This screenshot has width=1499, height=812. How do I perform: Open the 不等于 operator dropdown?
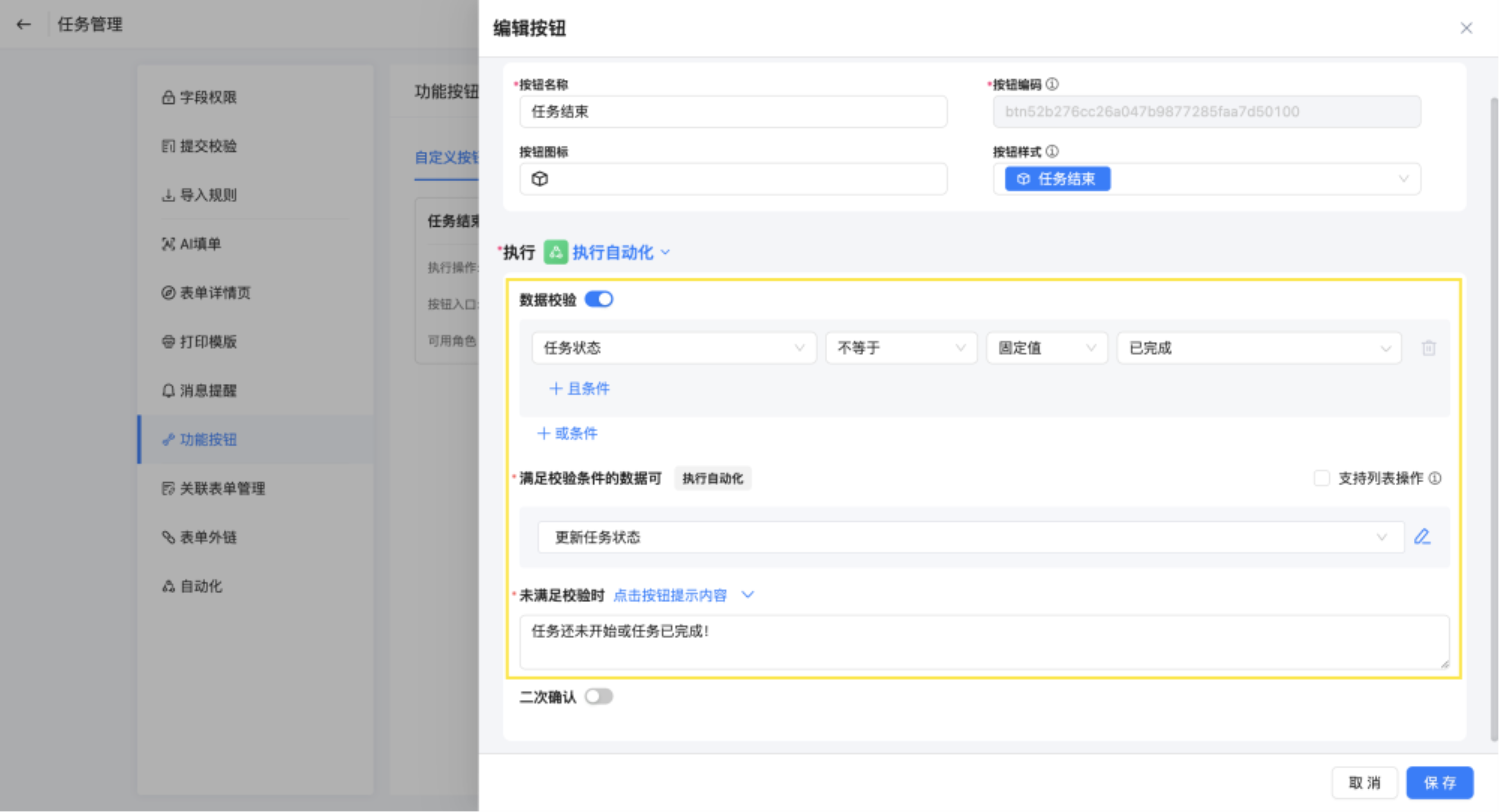pos(900,348)
